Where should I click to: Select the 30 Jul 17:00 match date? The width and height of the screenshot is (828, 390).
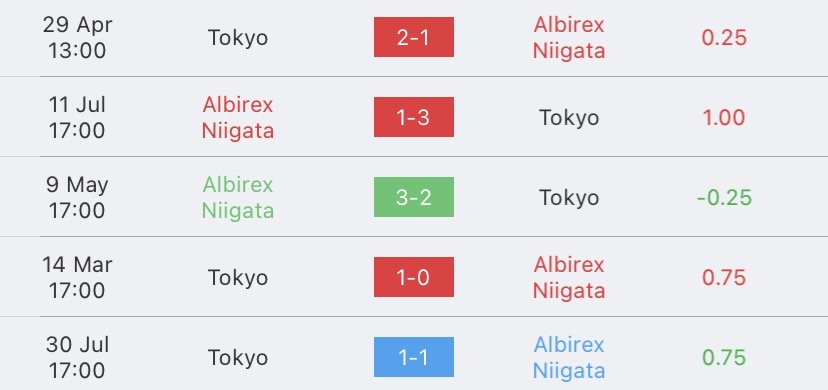click(x=77, y=357)
